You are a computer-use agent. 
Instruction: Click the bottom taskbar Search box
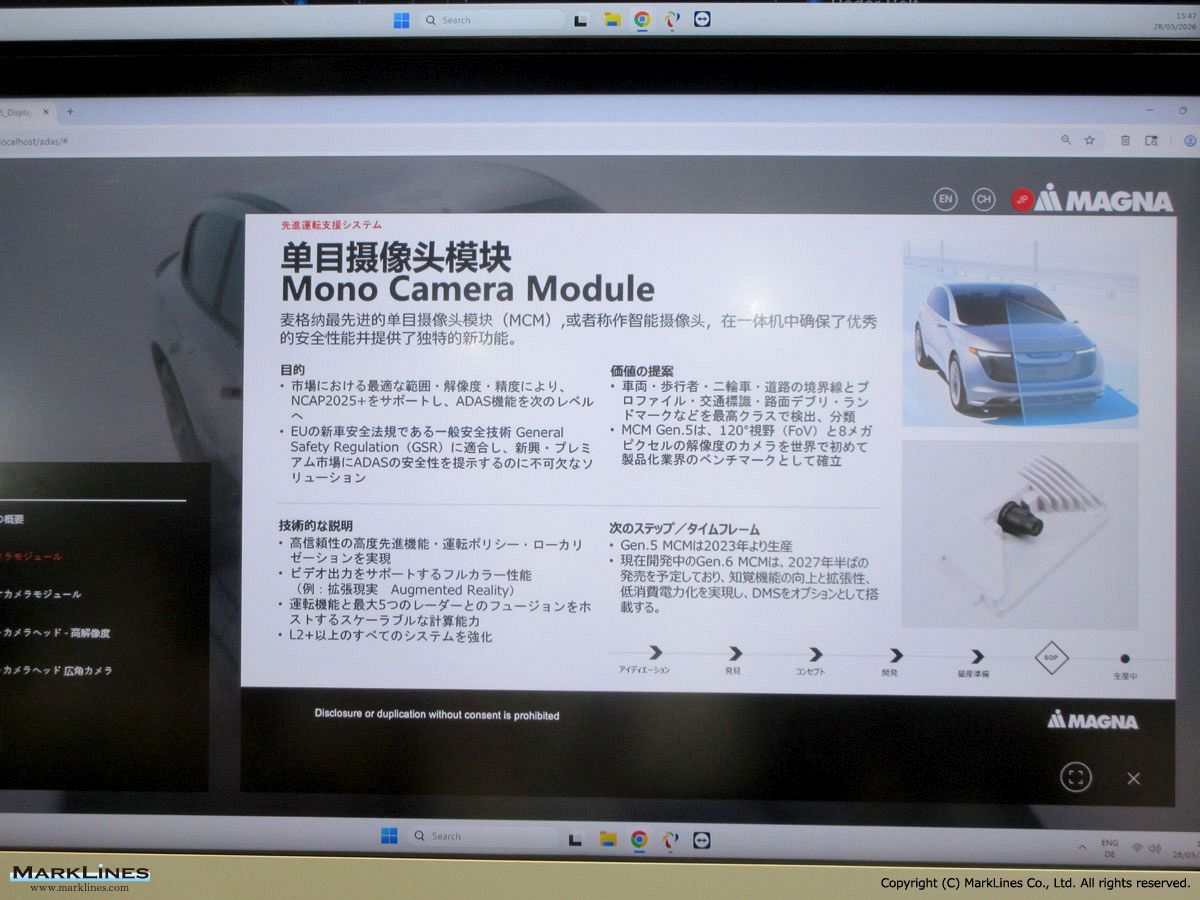[483, 837]
